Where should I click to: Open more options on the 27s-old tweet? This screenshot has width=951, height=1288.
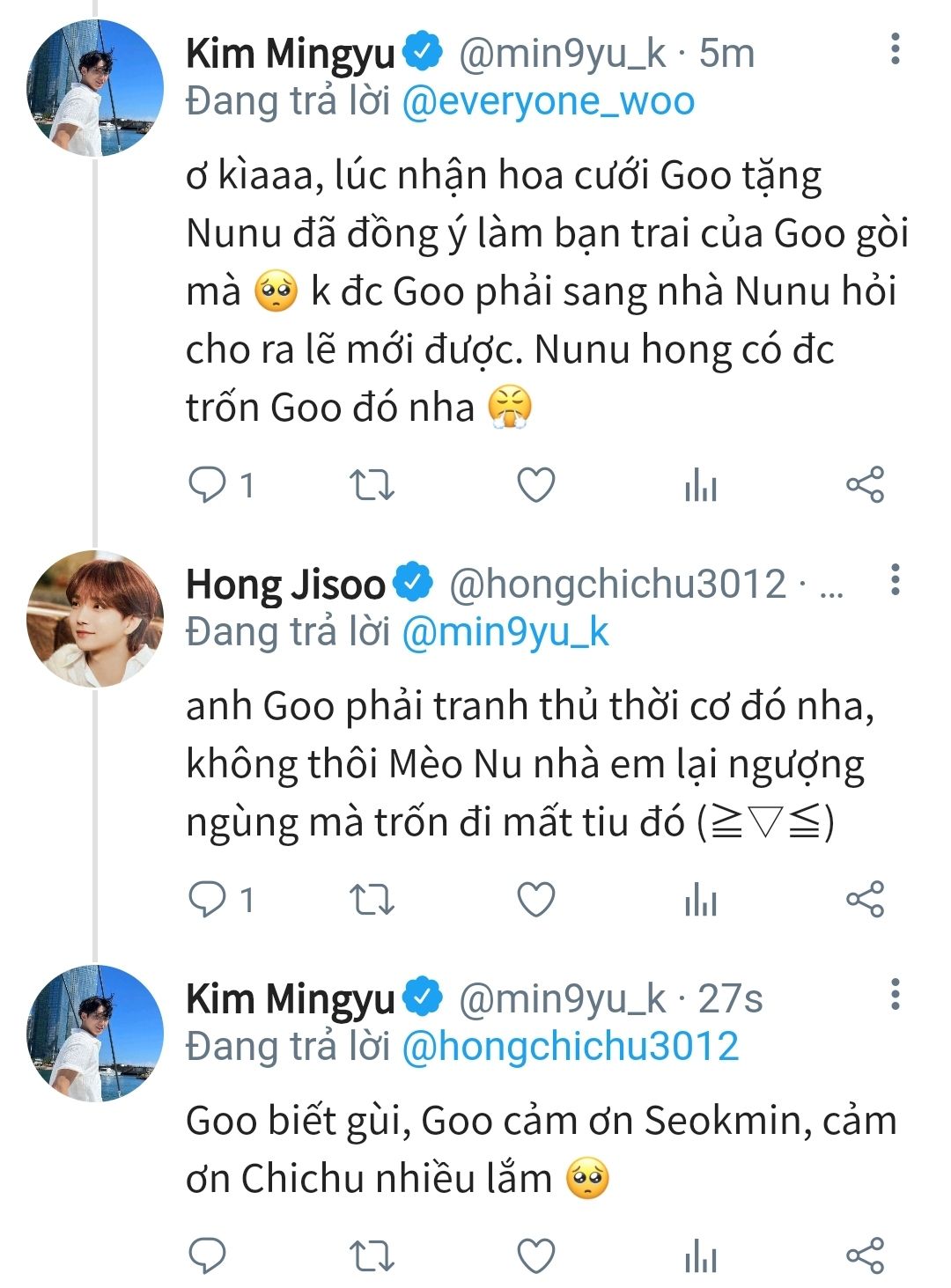[895, 994]
